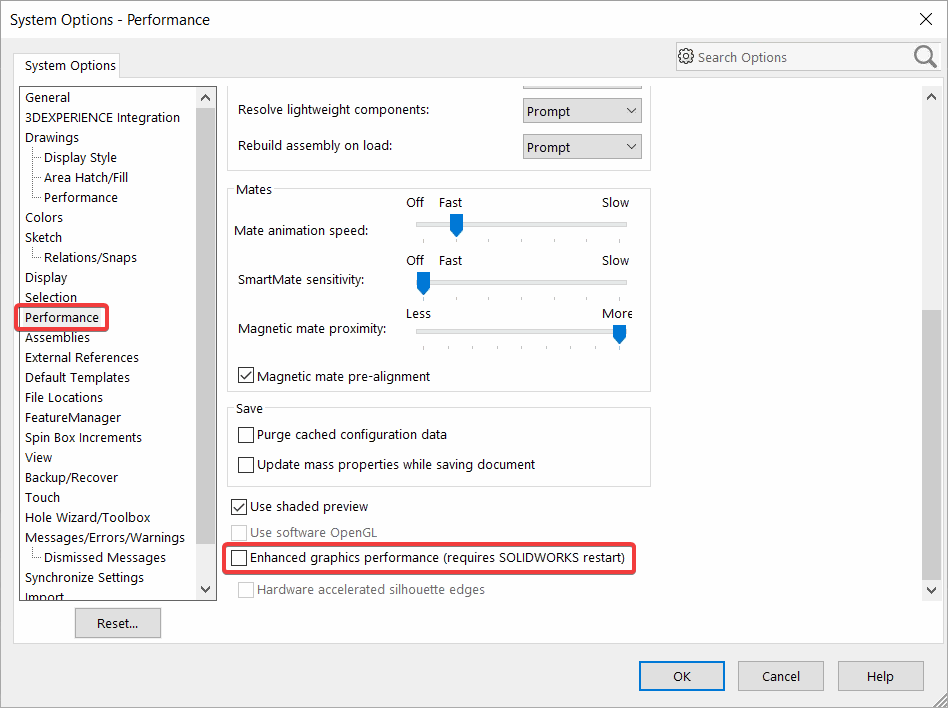Uncheck Use shaded preview

(238, 507)
